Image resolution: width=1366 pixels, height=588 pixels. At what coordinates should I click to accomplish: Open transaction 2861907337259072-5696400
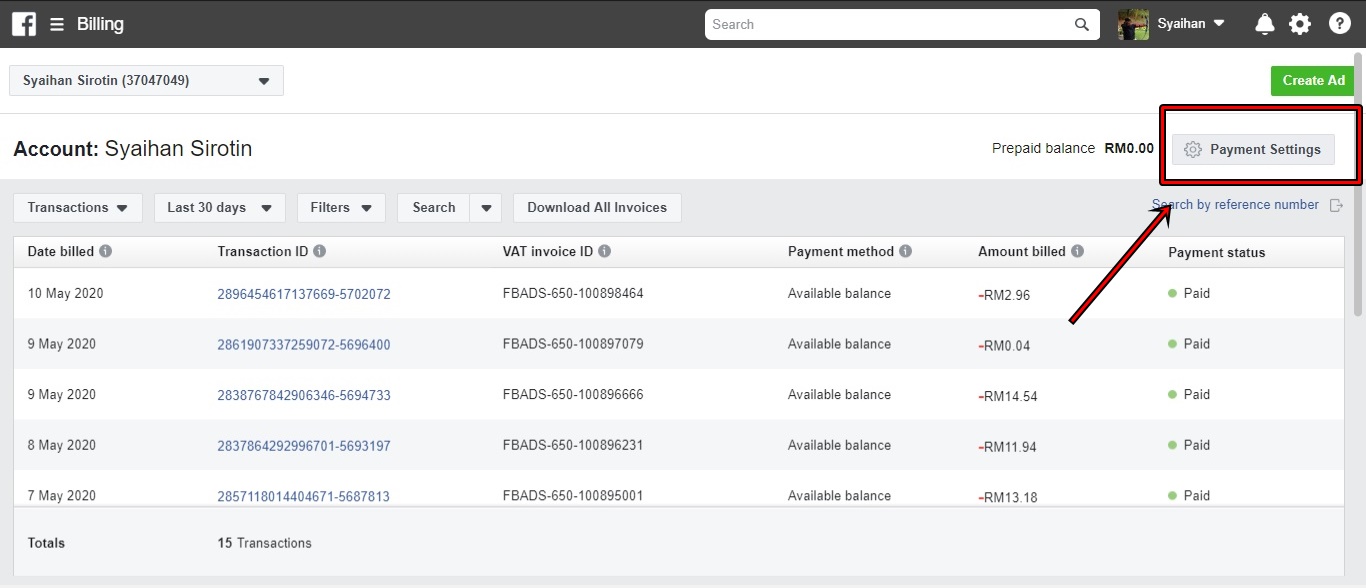[x=304, y=345]
